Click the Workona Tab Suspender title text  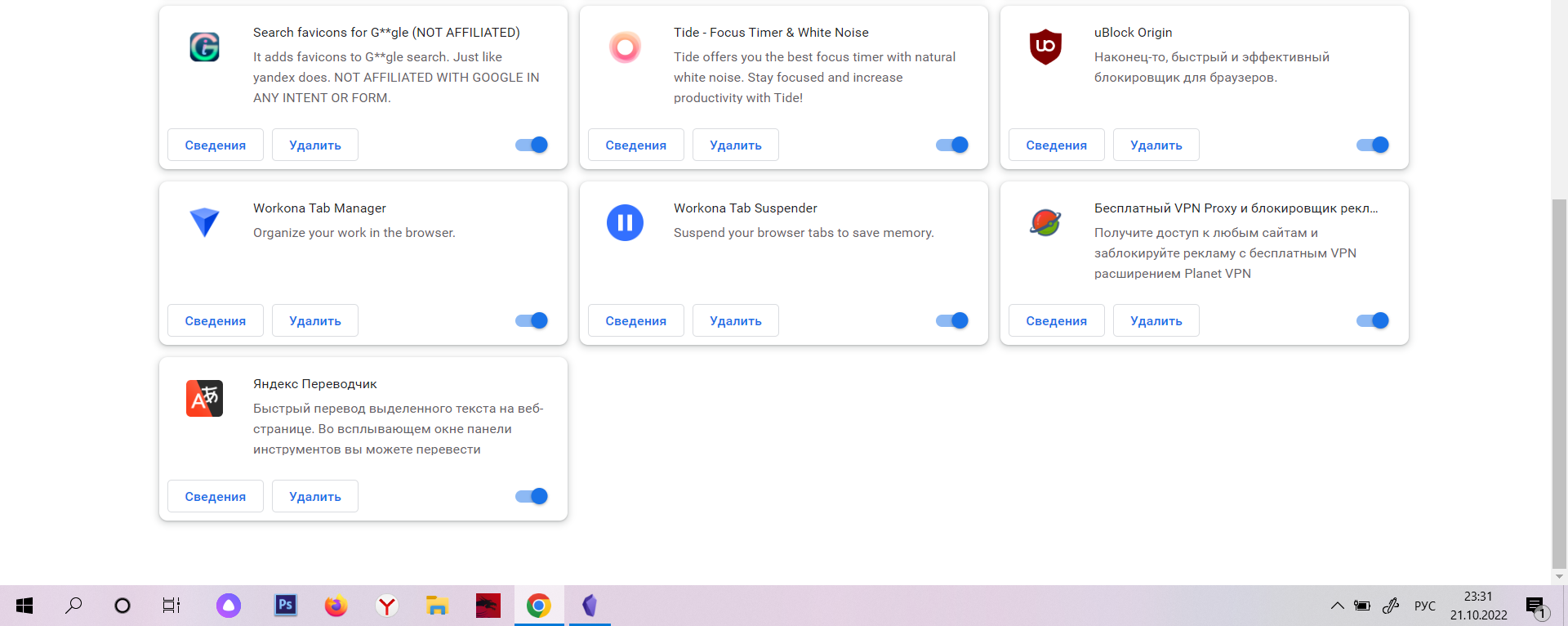[x=745, y=208]
